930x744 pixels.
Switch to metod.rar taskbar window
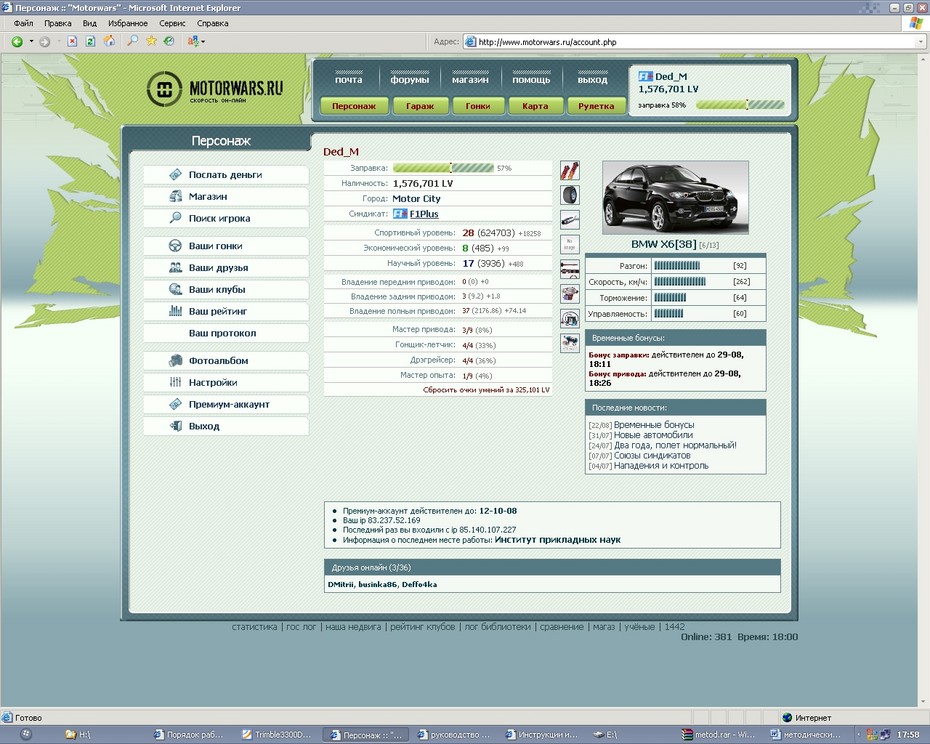pos(718,735)
